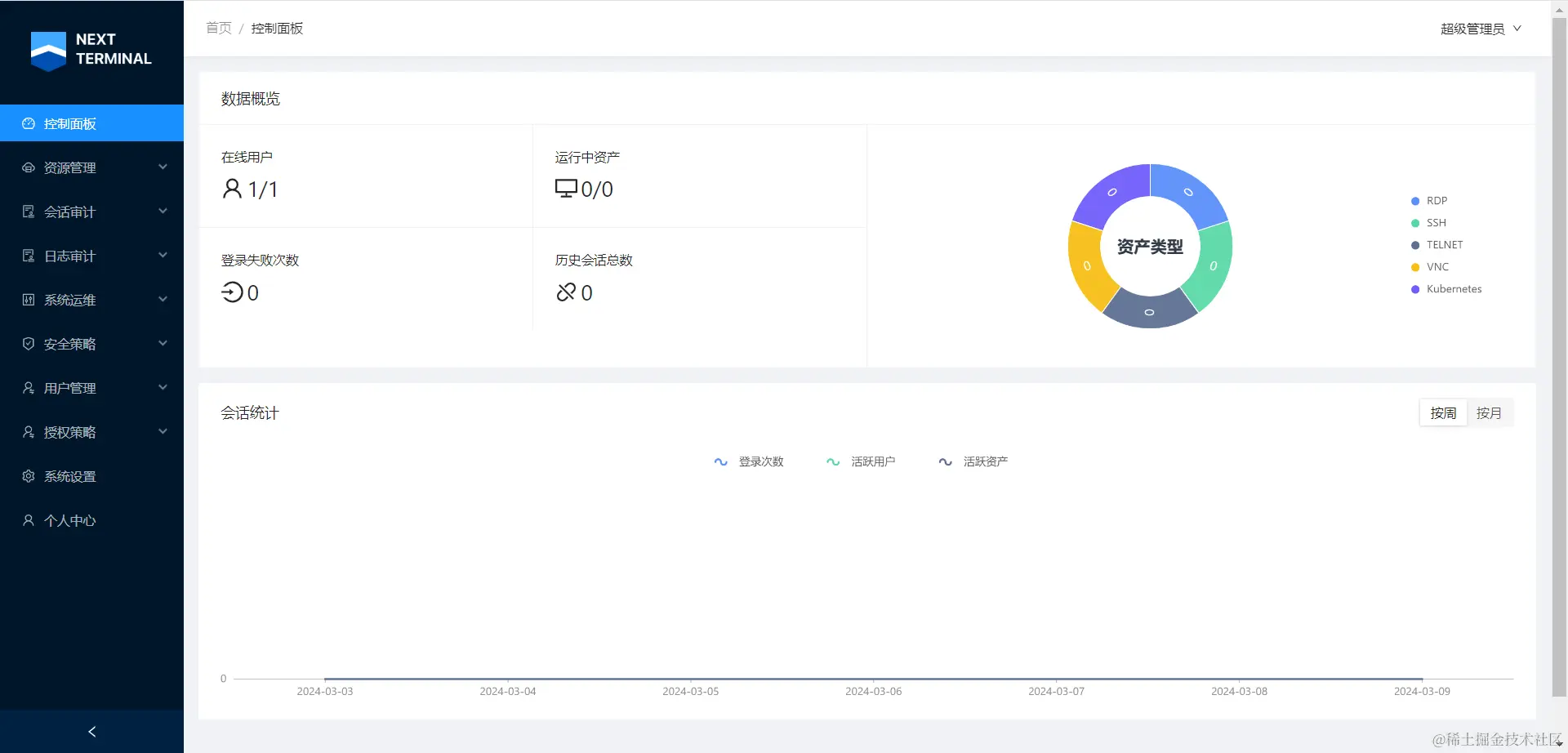This screenshot has width=1568, height=753.
Task: Select the 按周 weekly view button
Action: [x=1443, y=413]
